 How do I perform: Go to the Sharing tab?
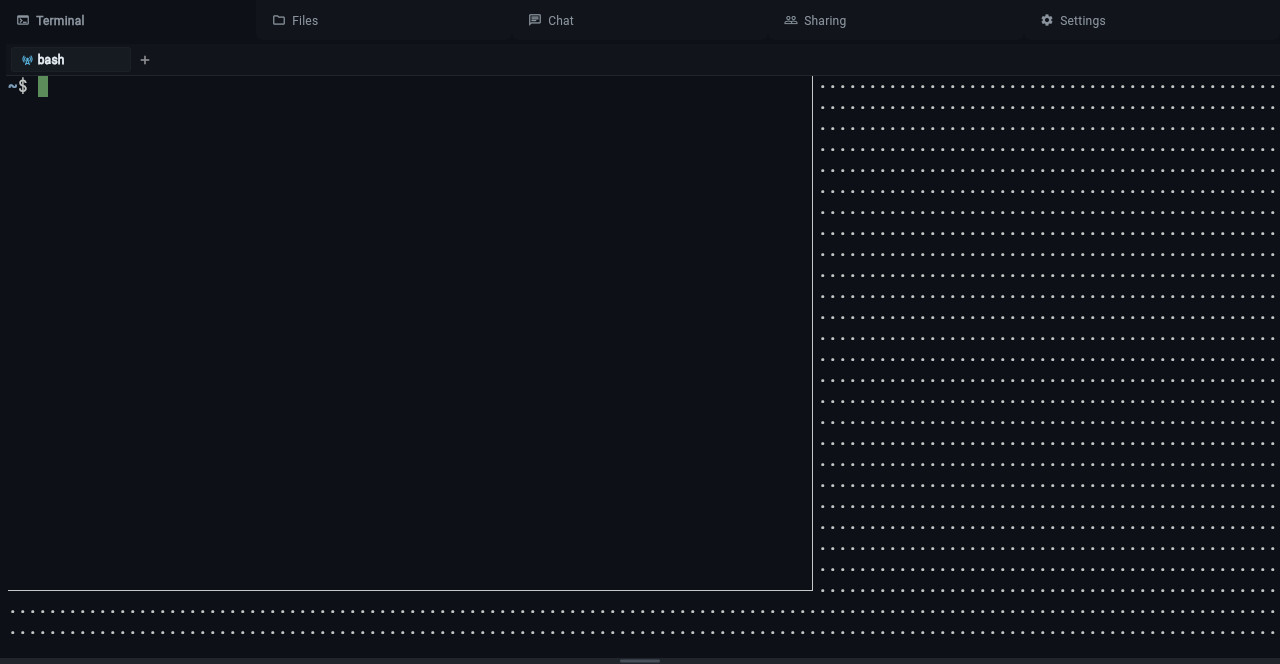click(x=896, y=20)
